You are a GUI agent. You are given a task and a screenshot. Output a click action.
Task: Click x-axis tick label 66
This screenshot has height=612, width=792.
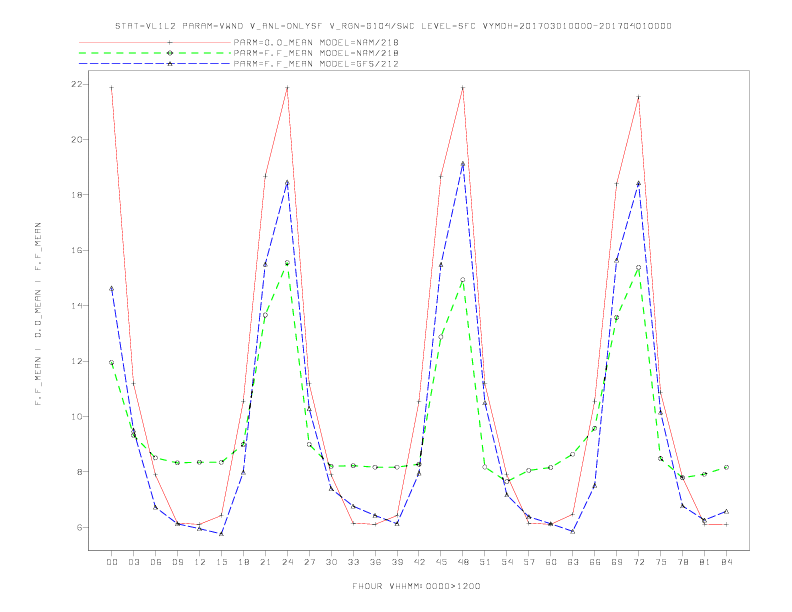tap(595, 562)
